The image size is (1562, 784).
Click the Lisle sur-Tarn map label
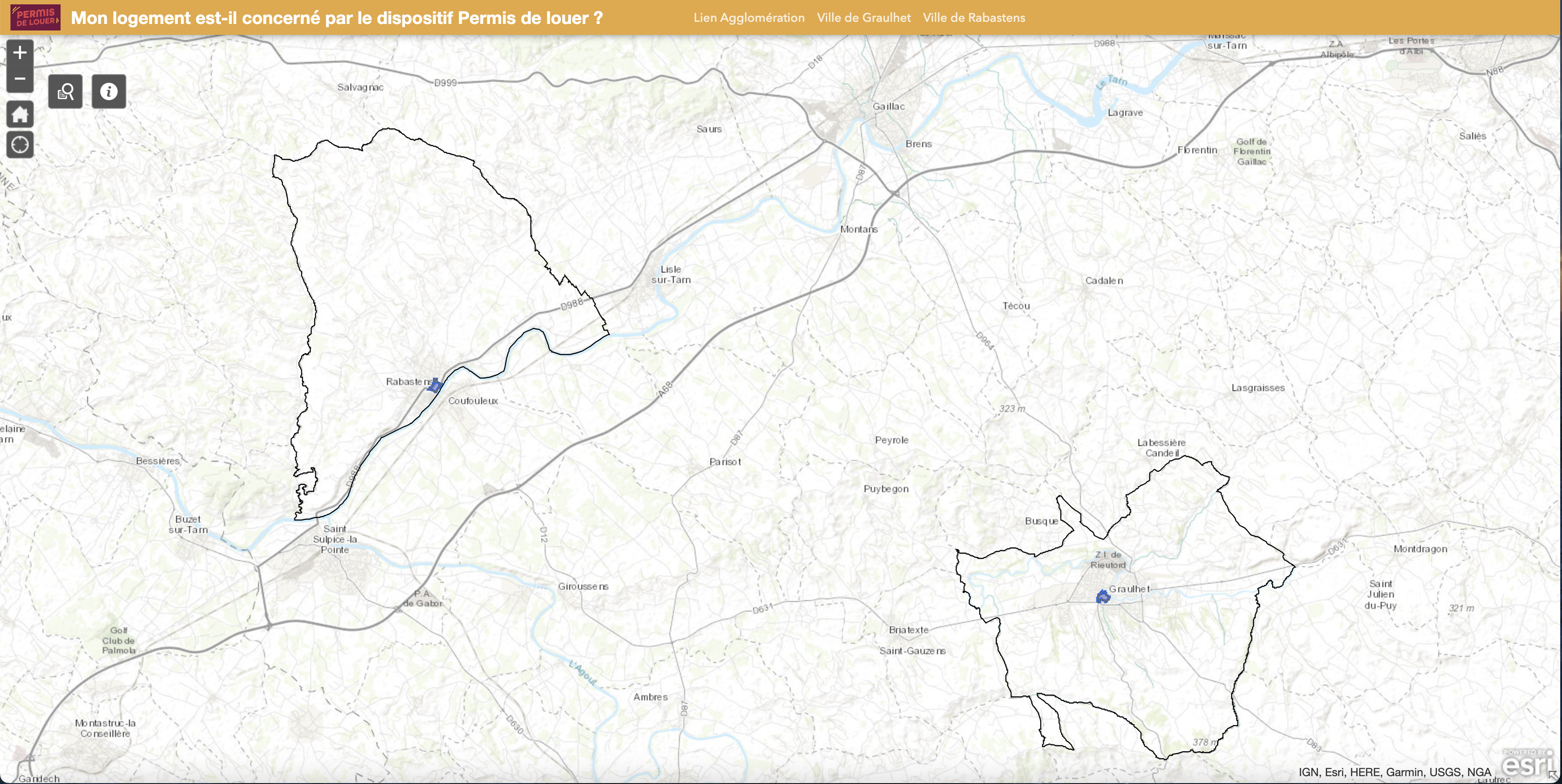point(671,274)
